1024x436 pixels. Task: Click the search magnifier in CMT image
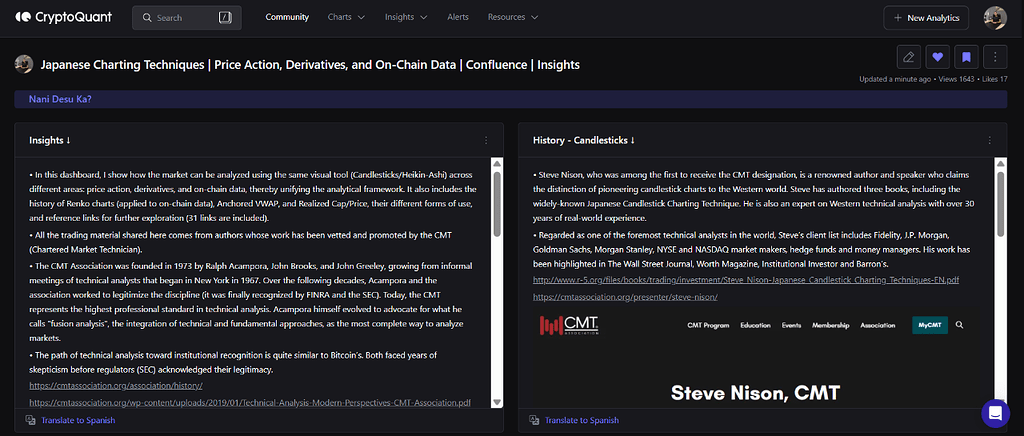pos(959,324)
